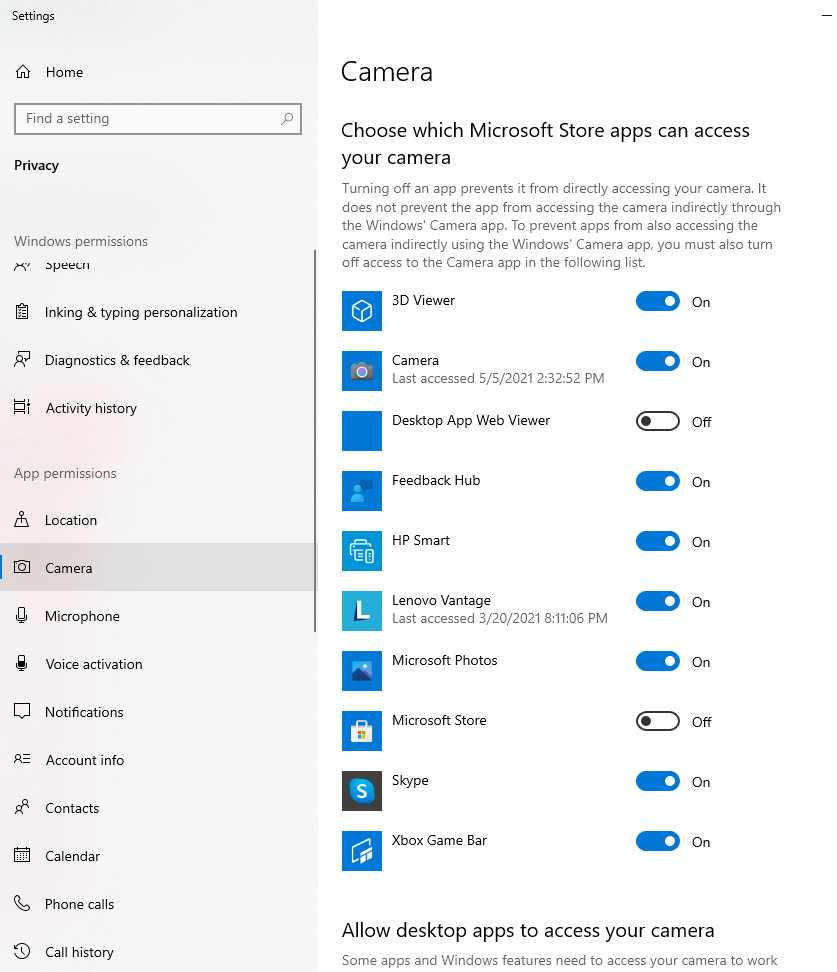Toggle Lenovo Vantage camera access

(658, 601)
